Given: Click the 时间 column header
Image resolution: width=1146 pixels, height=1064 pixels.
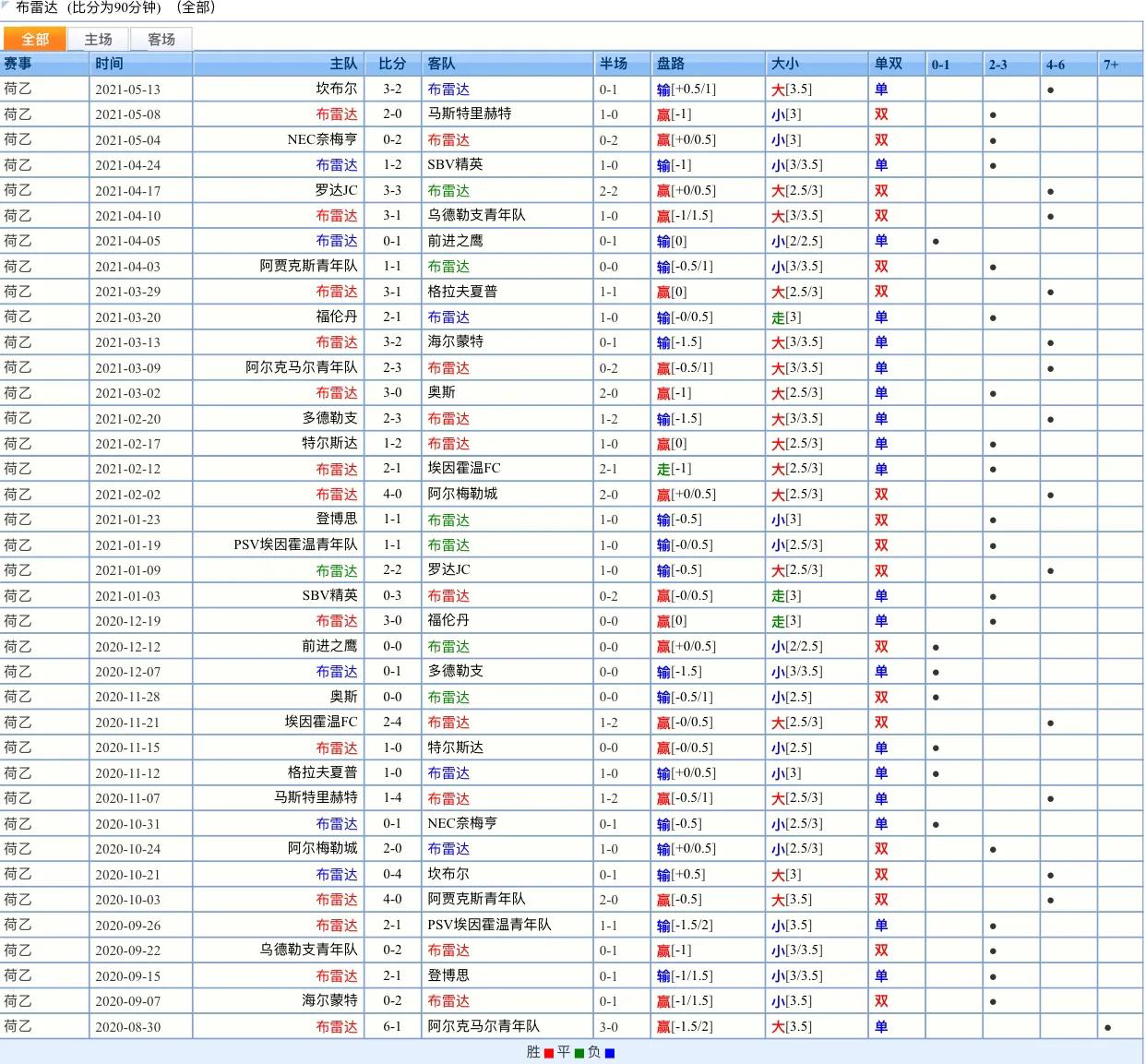Looking at the screenshot, I should (x=109, y=64).
